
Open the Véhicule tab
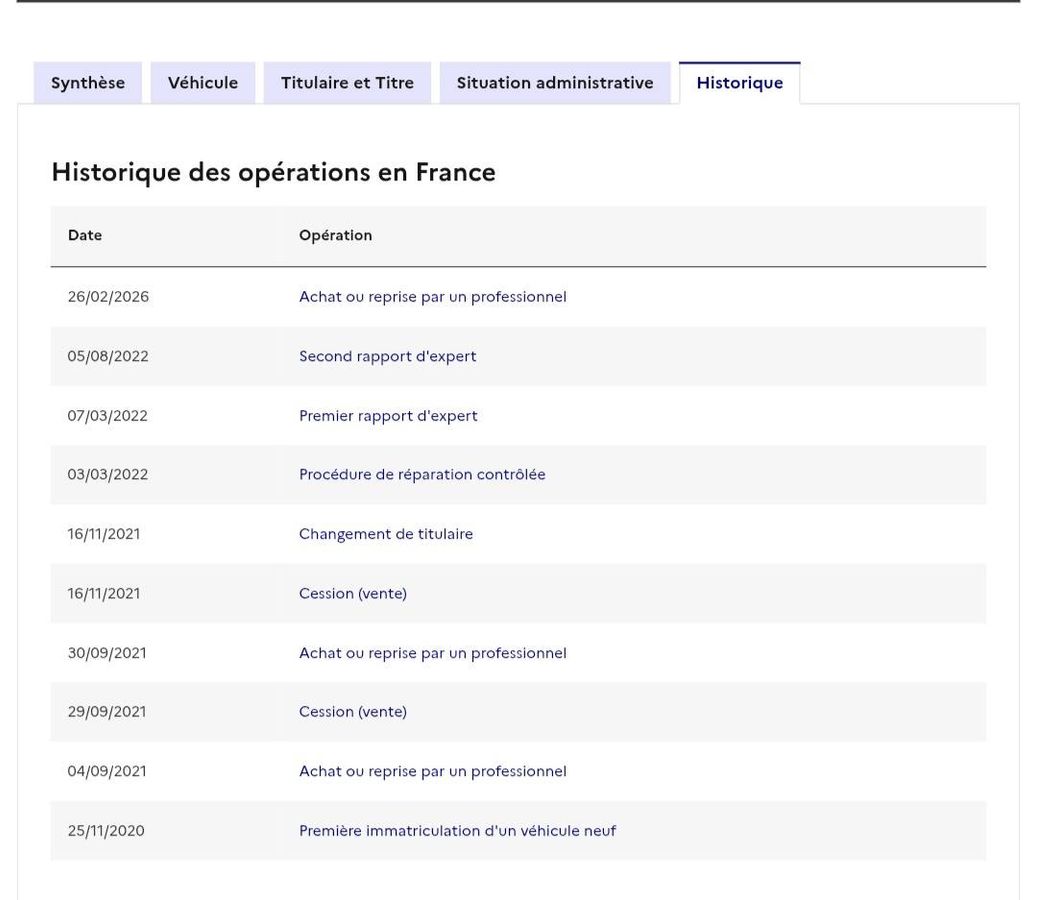click(x=203, y=83)
